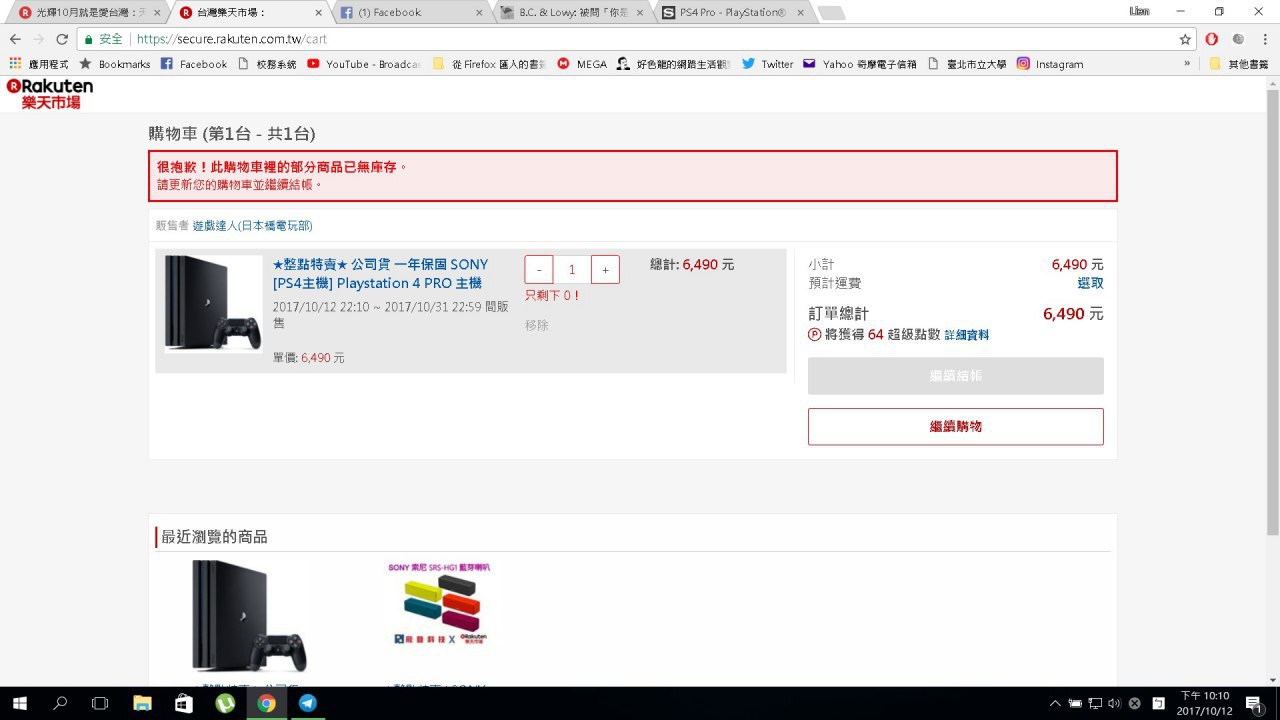Open the 從 Firefox 匯入的書籤 folder
The width and height of the screenshot is (1280, 720).
[489, 64]
